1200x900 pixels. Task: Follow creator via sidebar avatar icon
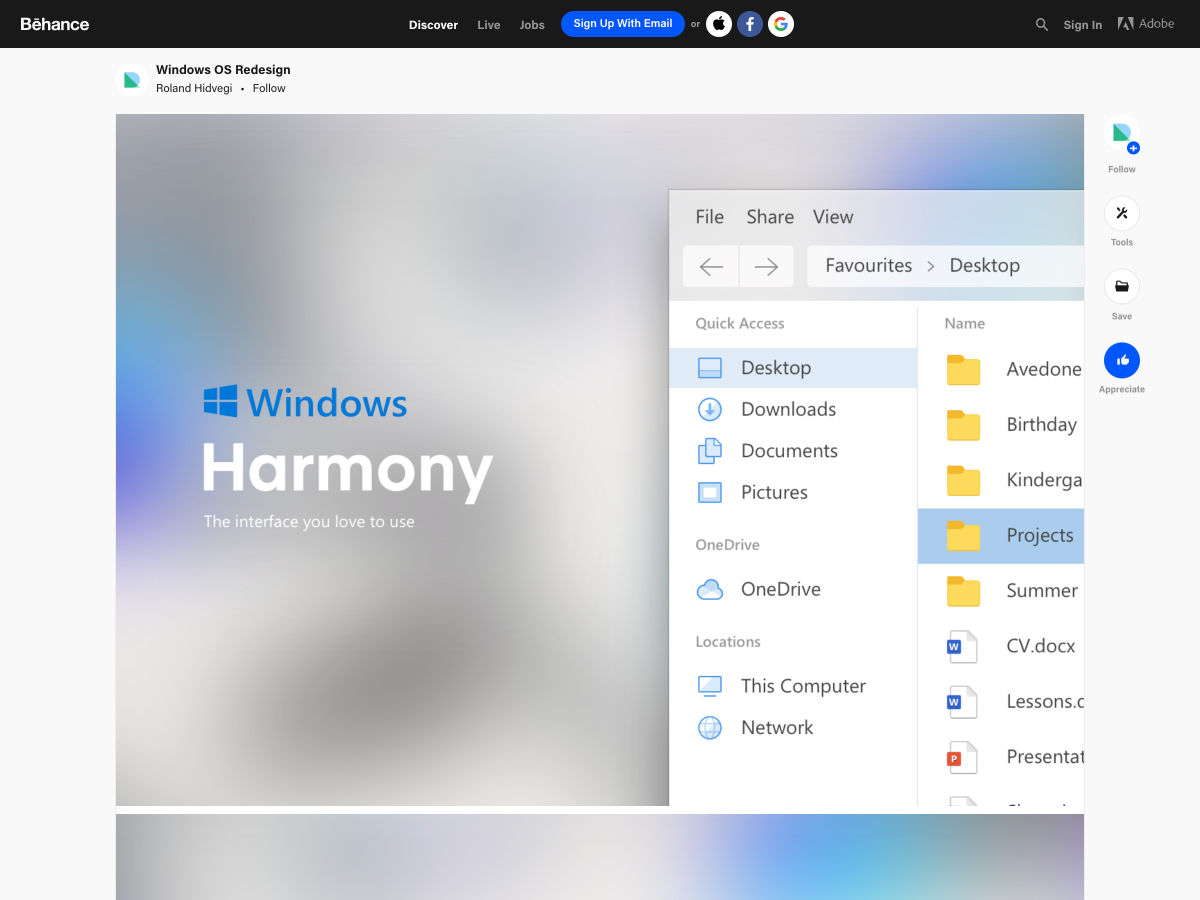coord(1122,133)
